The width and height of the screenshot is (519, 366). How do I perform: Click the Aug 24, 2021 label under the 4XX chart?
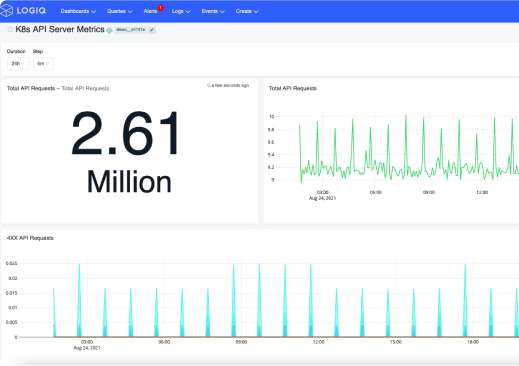coord(87,348)
